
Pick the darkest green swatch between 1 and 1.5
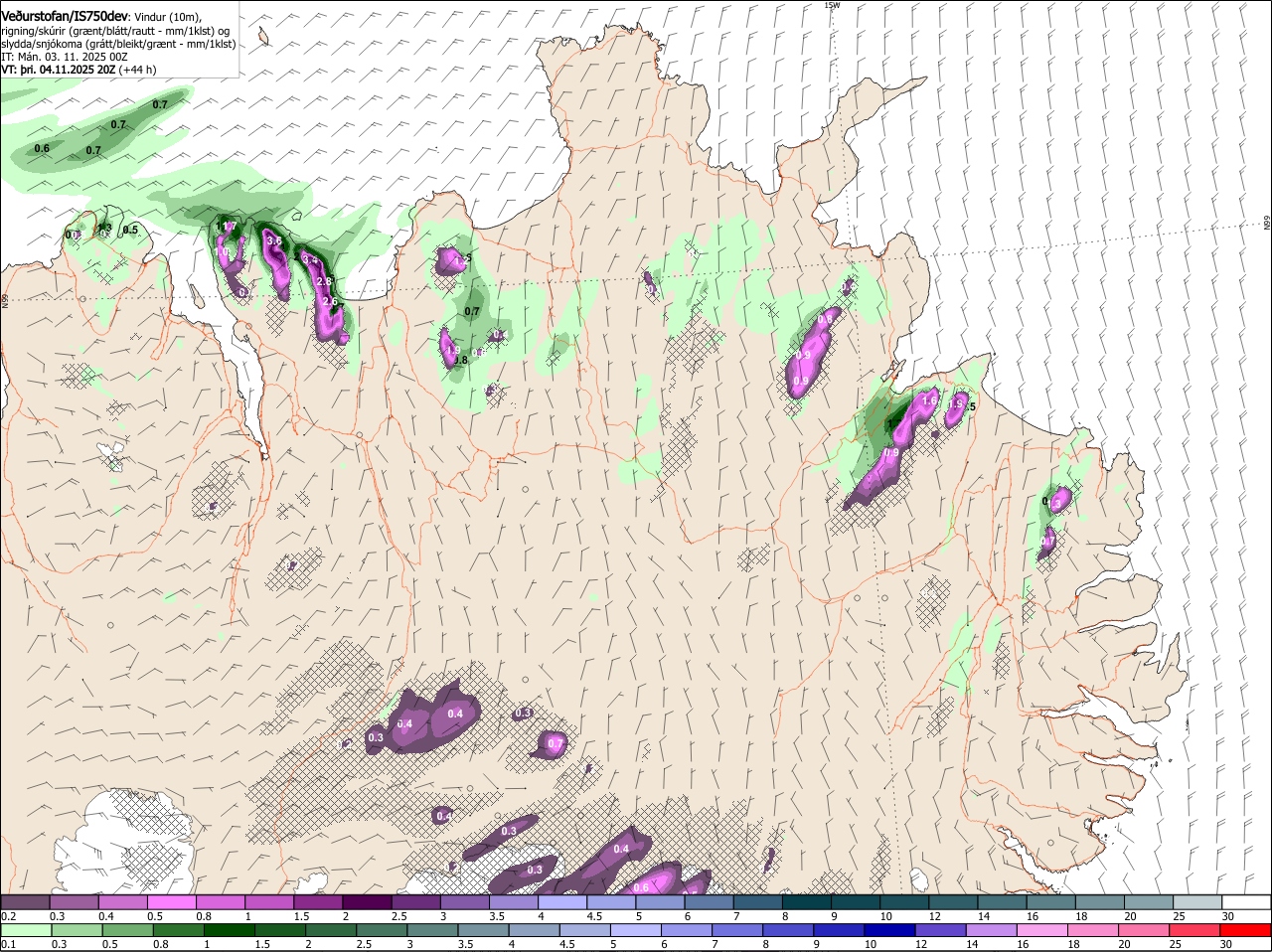coord(231,930)
